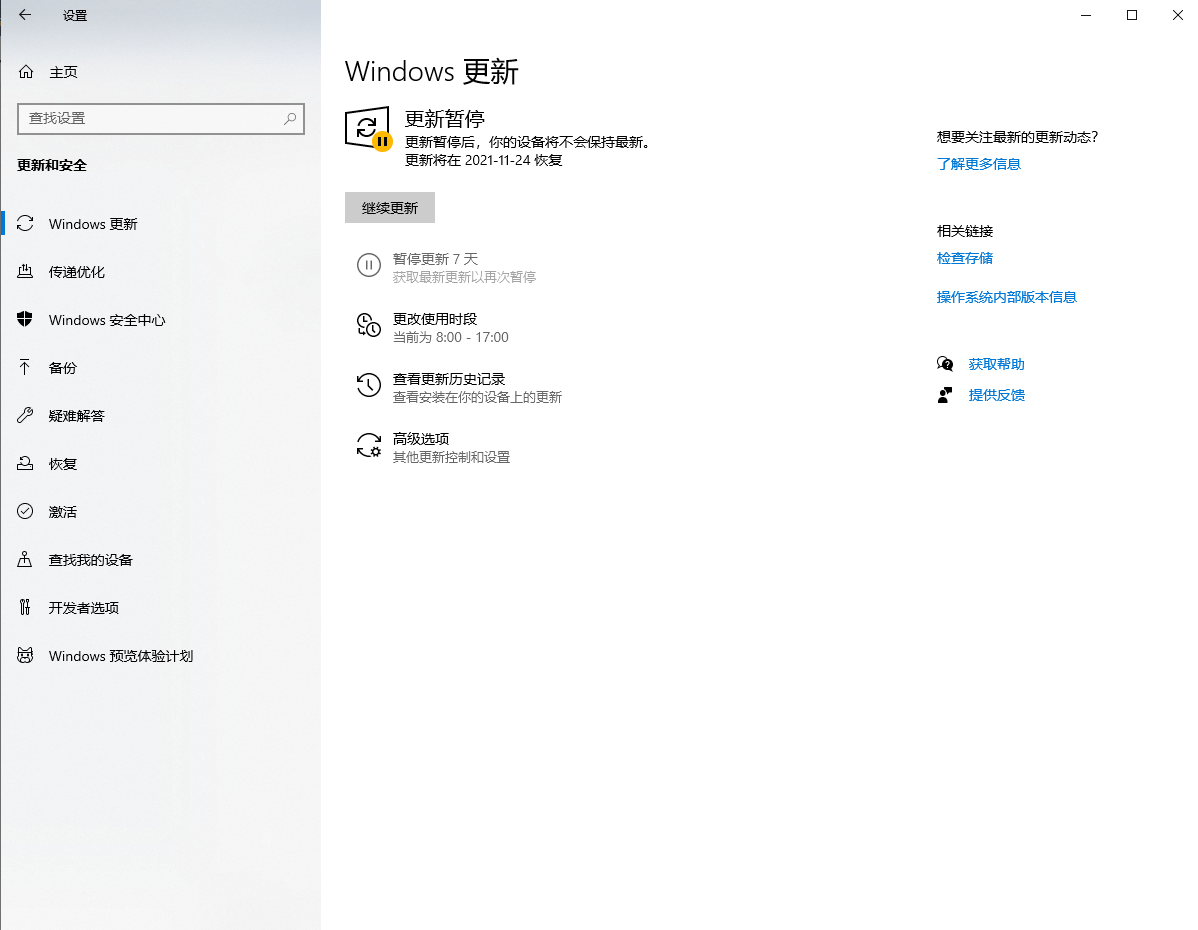
Task: Click the shield icon for Windows 安全中心
Action: click(25, 319)
